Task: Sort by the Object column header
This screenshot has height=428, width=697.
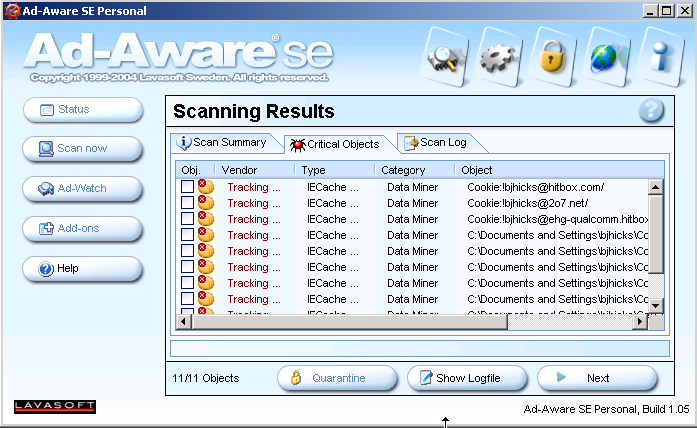Action: tap(559, 170)
